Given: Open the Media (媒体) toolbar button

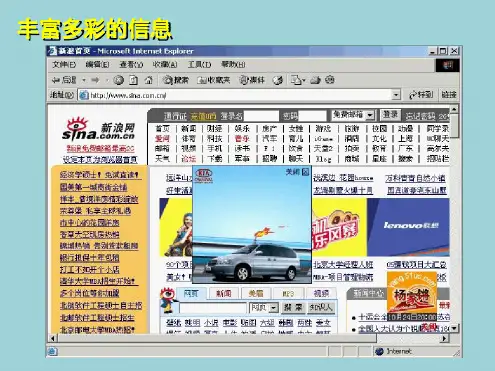Looking at the screenshot, I should click(252, 80).
